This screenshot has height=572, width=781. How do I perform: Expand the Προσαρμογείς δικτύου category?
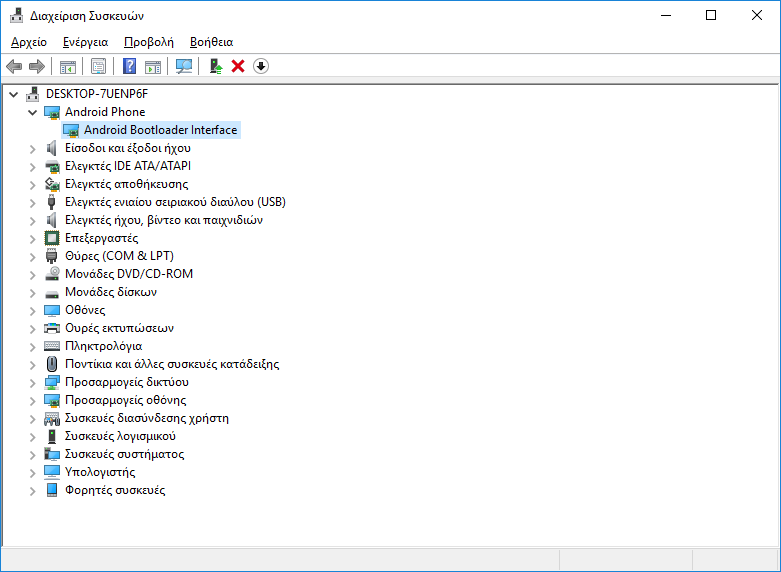[33, 382]
